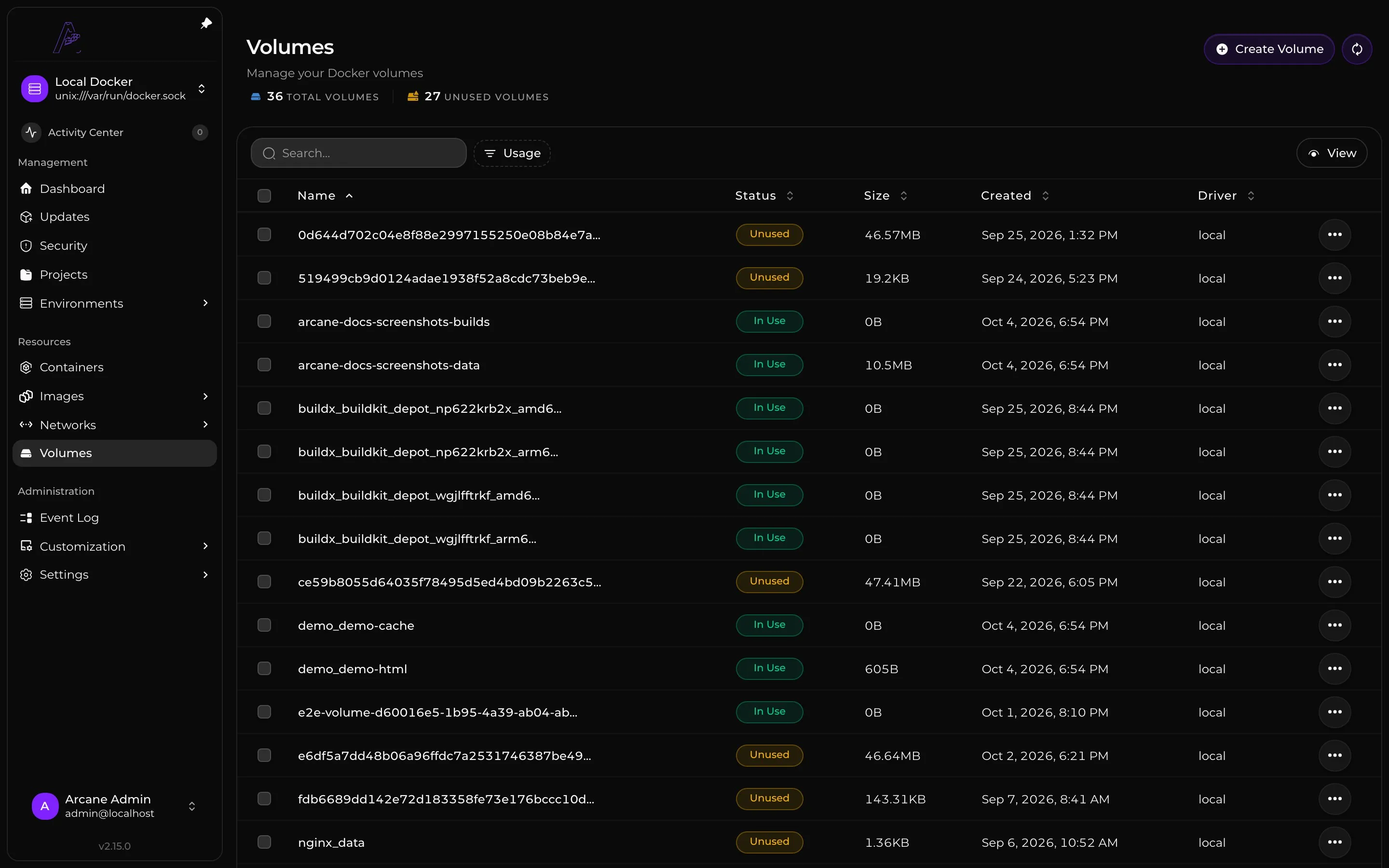The height and width of the screenshot is (868, 1389).
Task: Click the Arcane logo icon
Action: [67, 37]
